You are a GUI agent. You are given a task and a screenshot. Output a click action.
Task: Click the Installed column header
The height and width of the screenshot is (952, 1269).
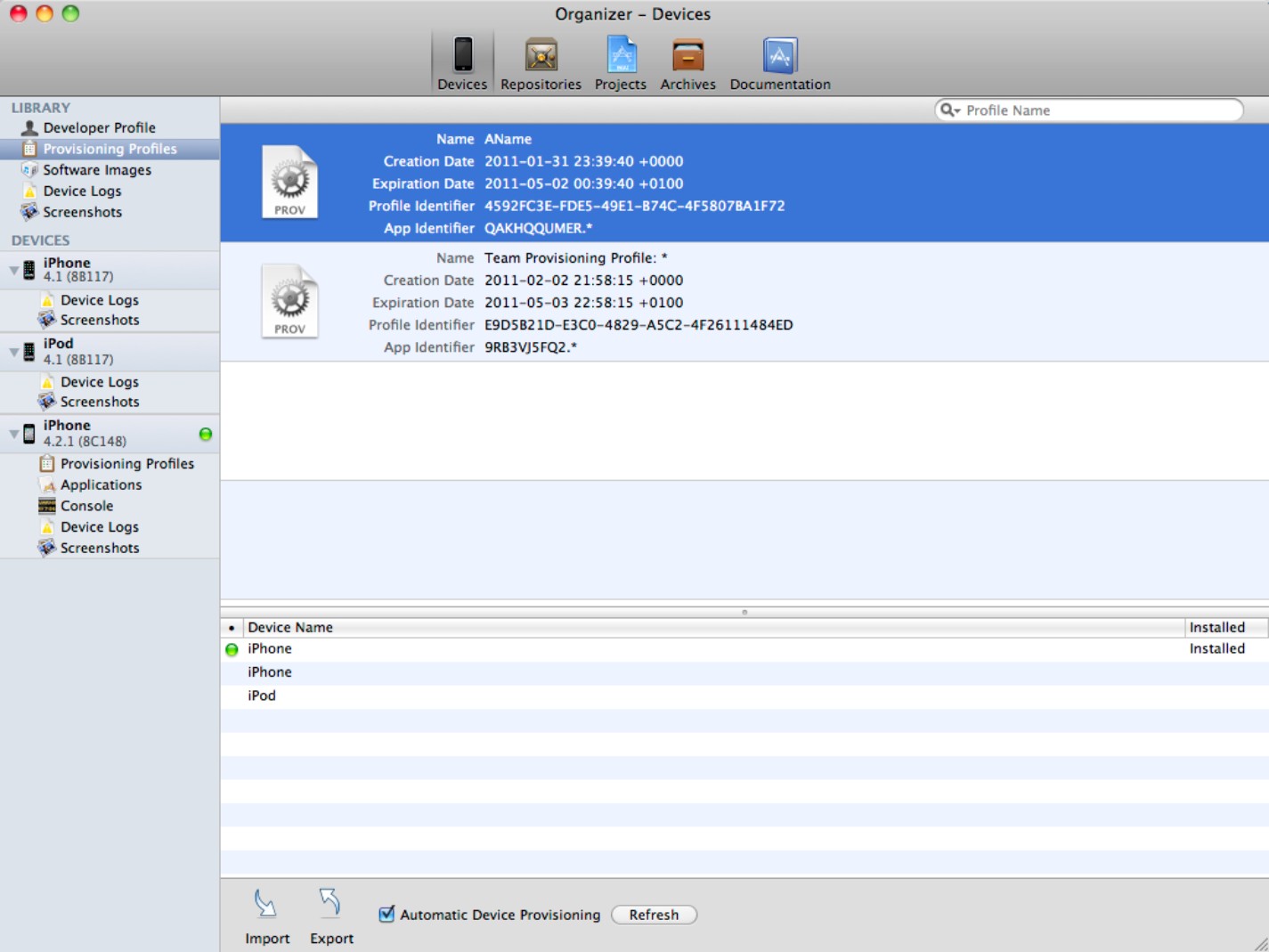[1226, 627]
